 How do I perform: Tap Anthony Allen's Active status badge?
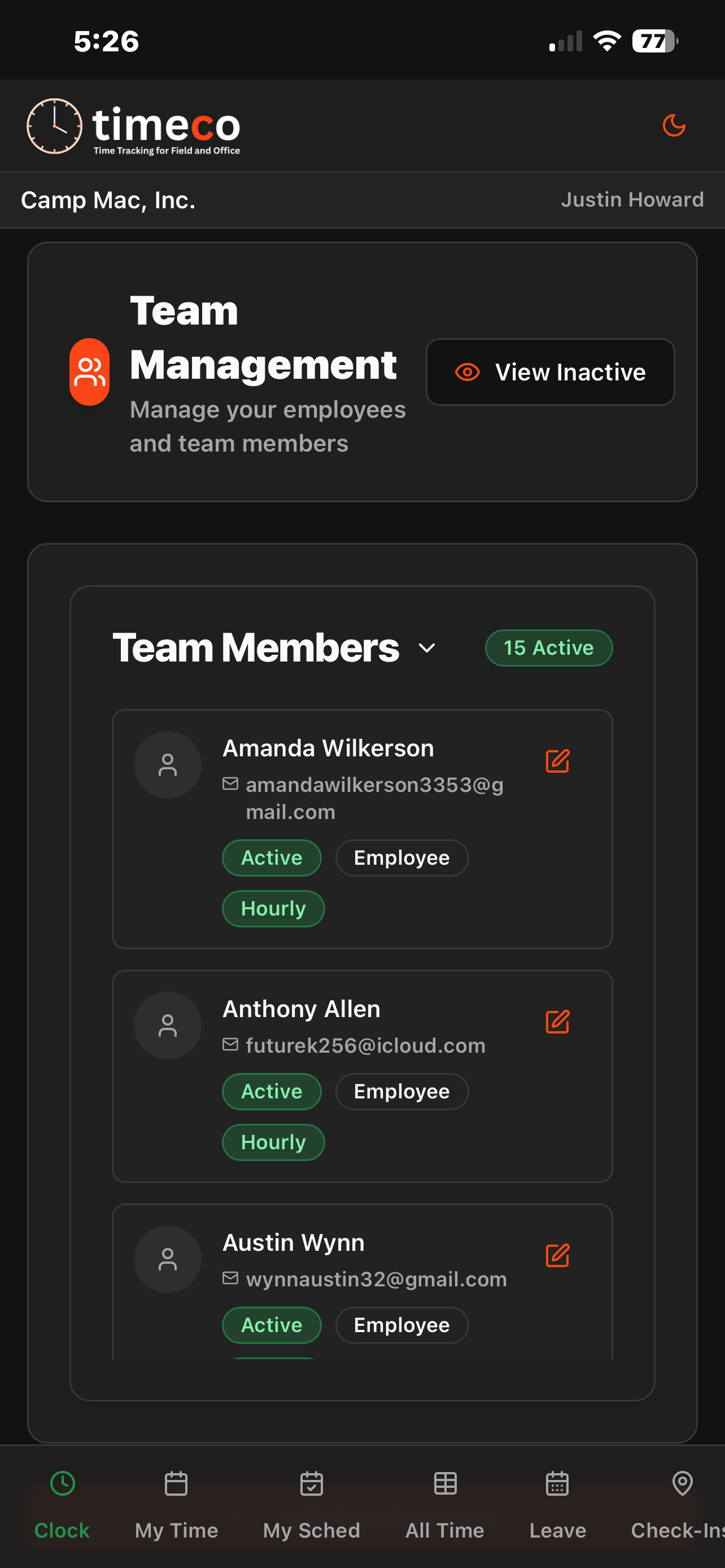click(272, 1092)
